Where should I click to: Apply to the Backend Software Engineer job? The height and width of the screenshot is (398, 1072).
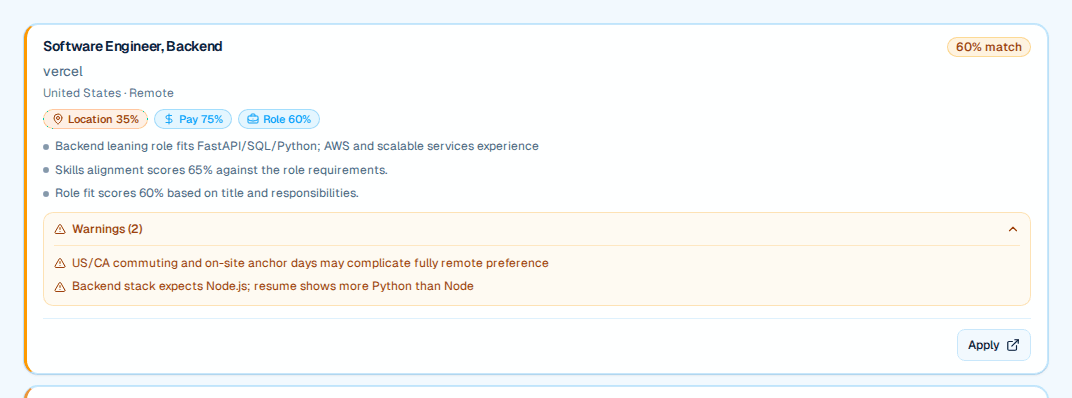[x=993, y=345]
